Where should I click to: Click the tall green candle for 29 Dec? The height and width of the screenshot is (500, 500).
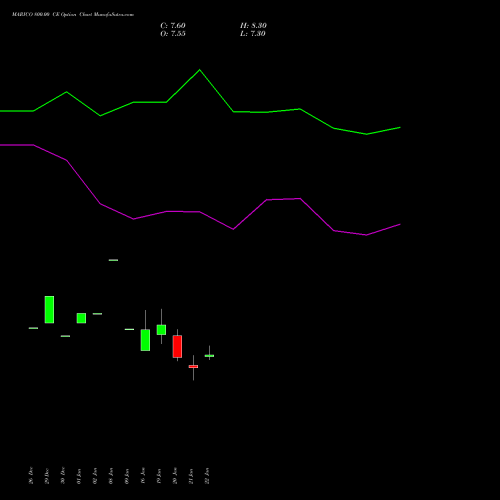click(x=49, y=310)
